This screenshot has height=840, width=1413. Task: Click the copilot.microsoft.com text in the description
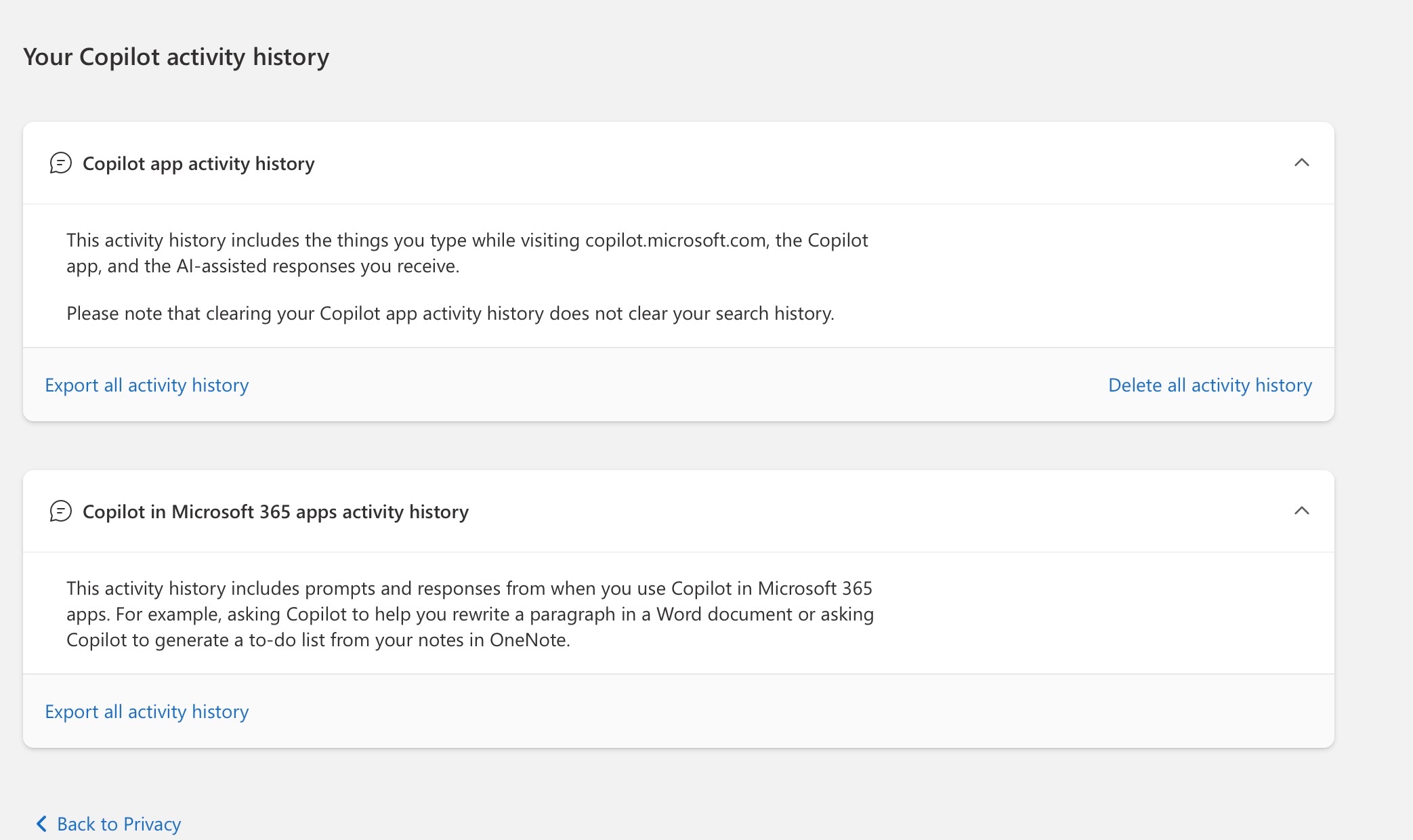(x=675, y=240)
